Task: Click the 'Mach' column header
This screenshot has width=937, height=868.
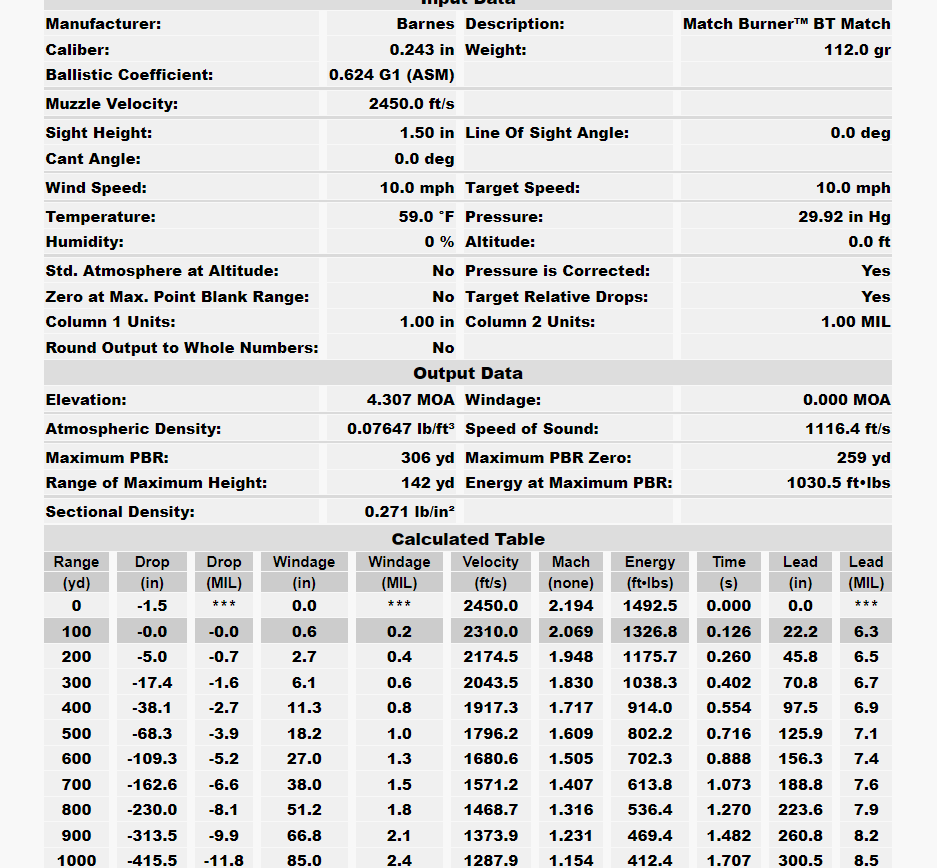Action: click(571, 562)
